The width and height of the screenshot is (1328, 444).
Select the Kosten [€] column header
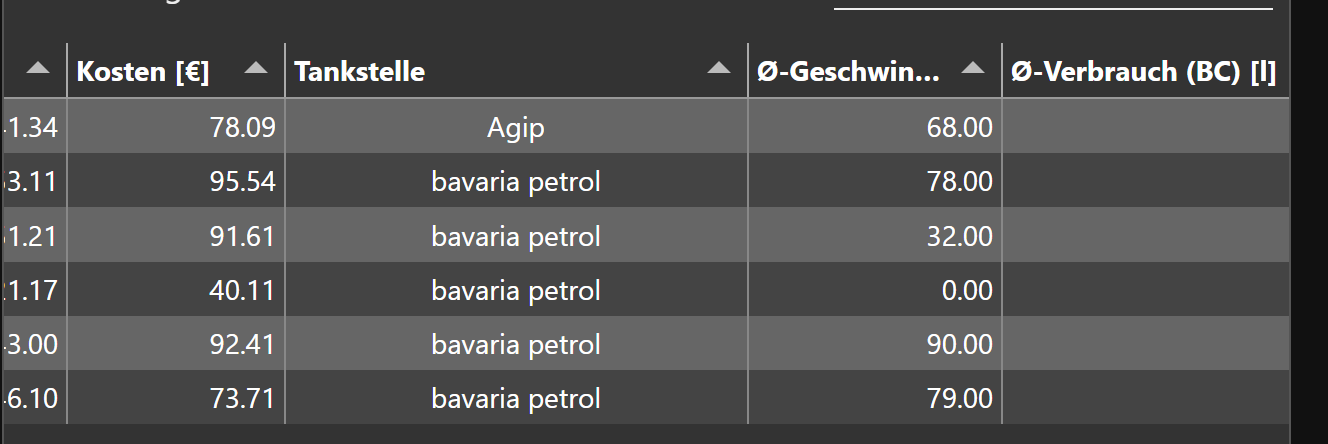(143, 72)
